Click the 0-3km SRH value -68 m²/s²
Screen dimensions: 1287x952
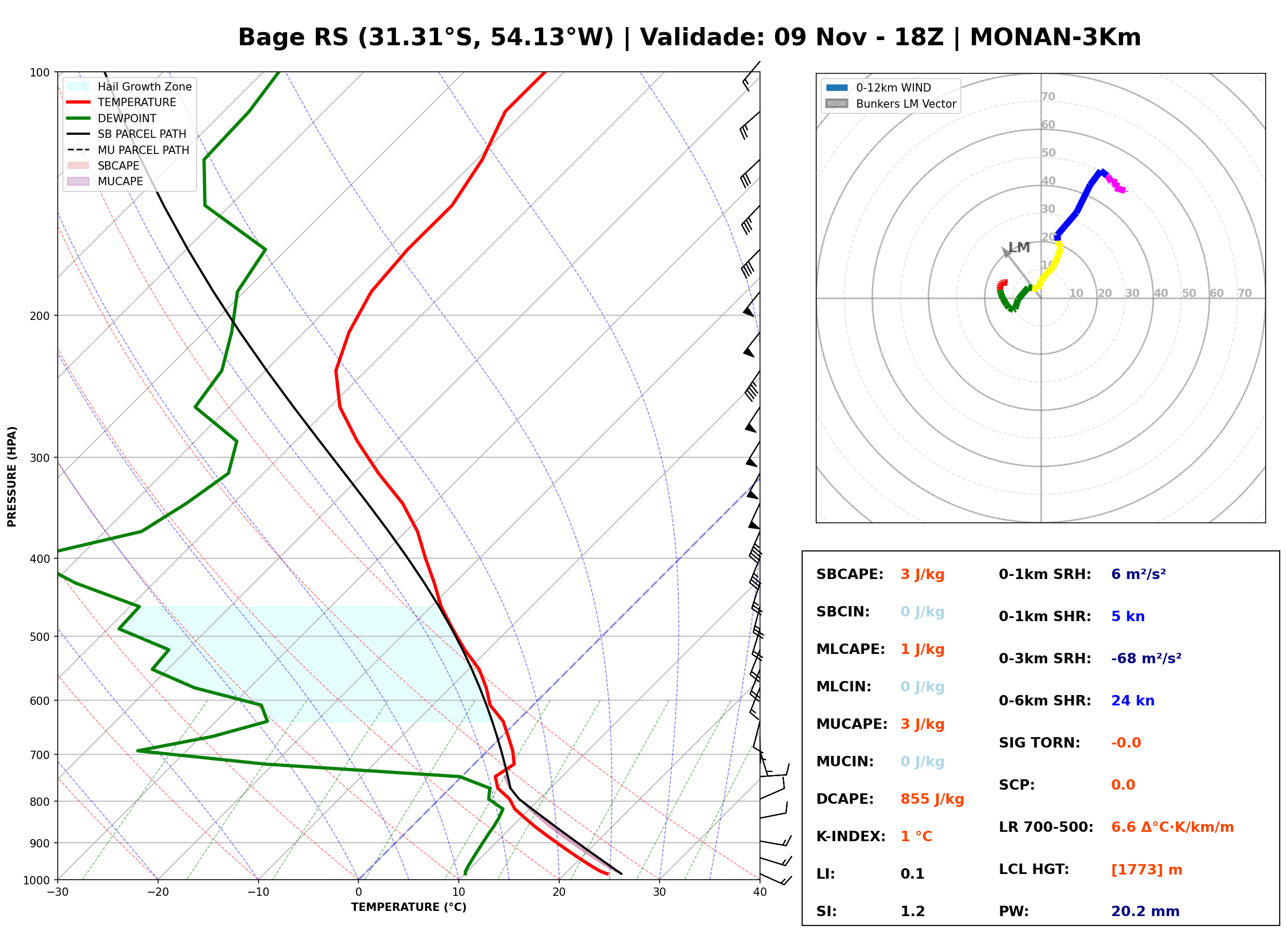[x=1147, y=659]
